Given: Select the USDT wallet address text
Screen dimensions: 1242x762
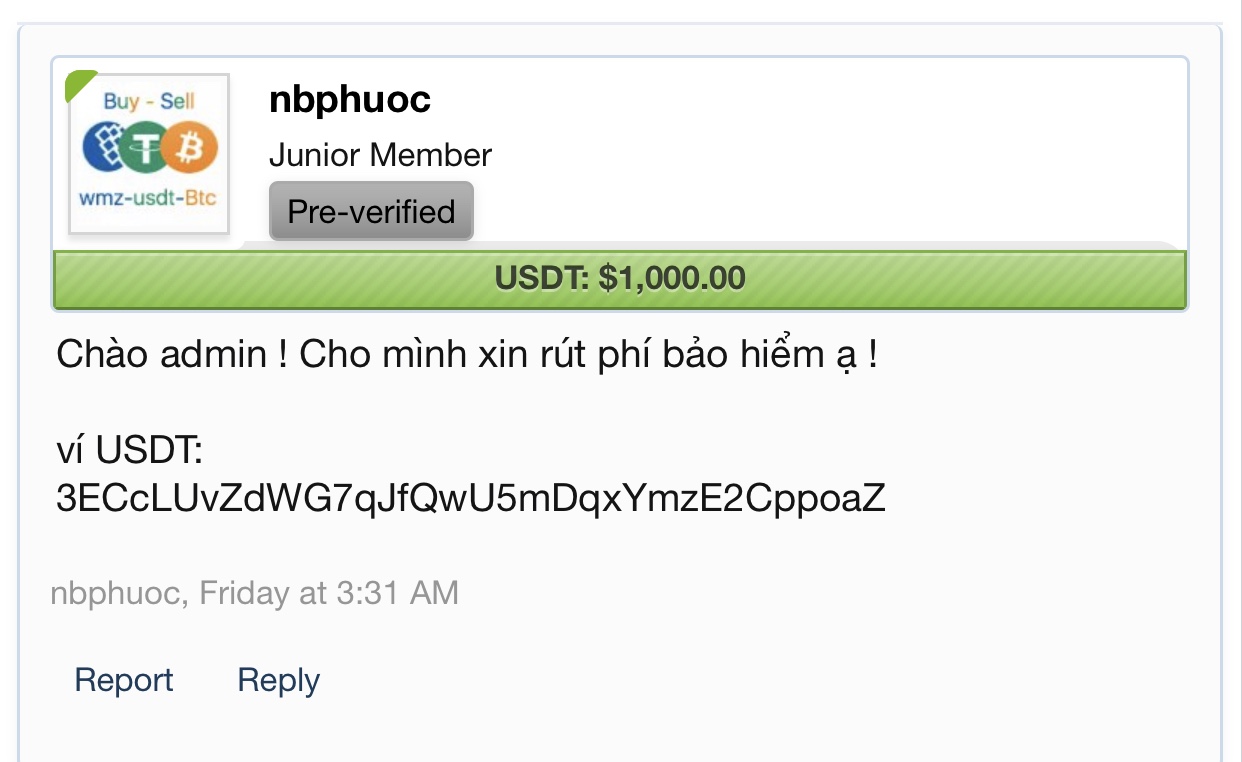Looking at the screenshot, I should pyautogui.click(x=471, y=498).
